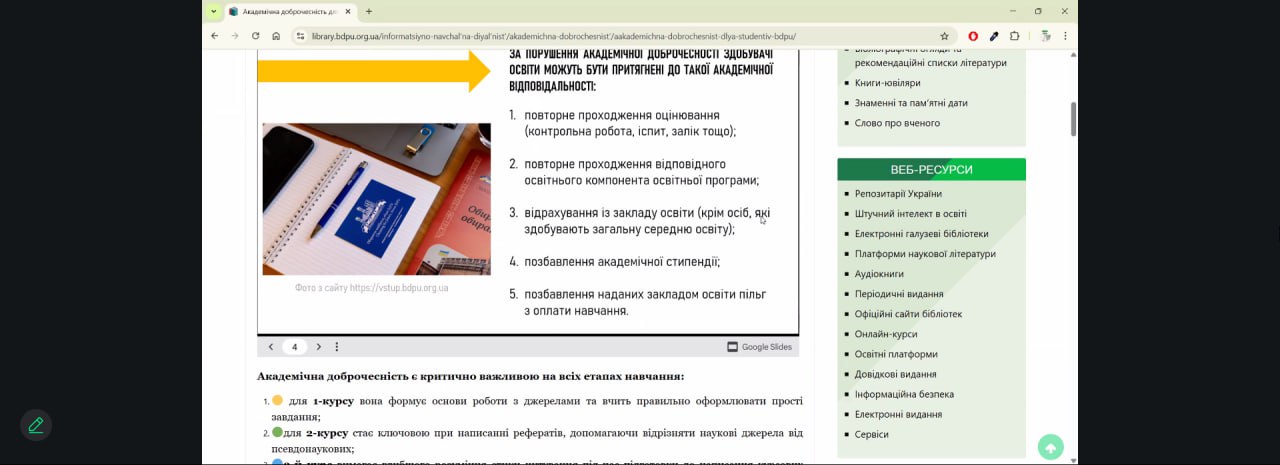Open the slide options three-dot menu

coord(337,347)
